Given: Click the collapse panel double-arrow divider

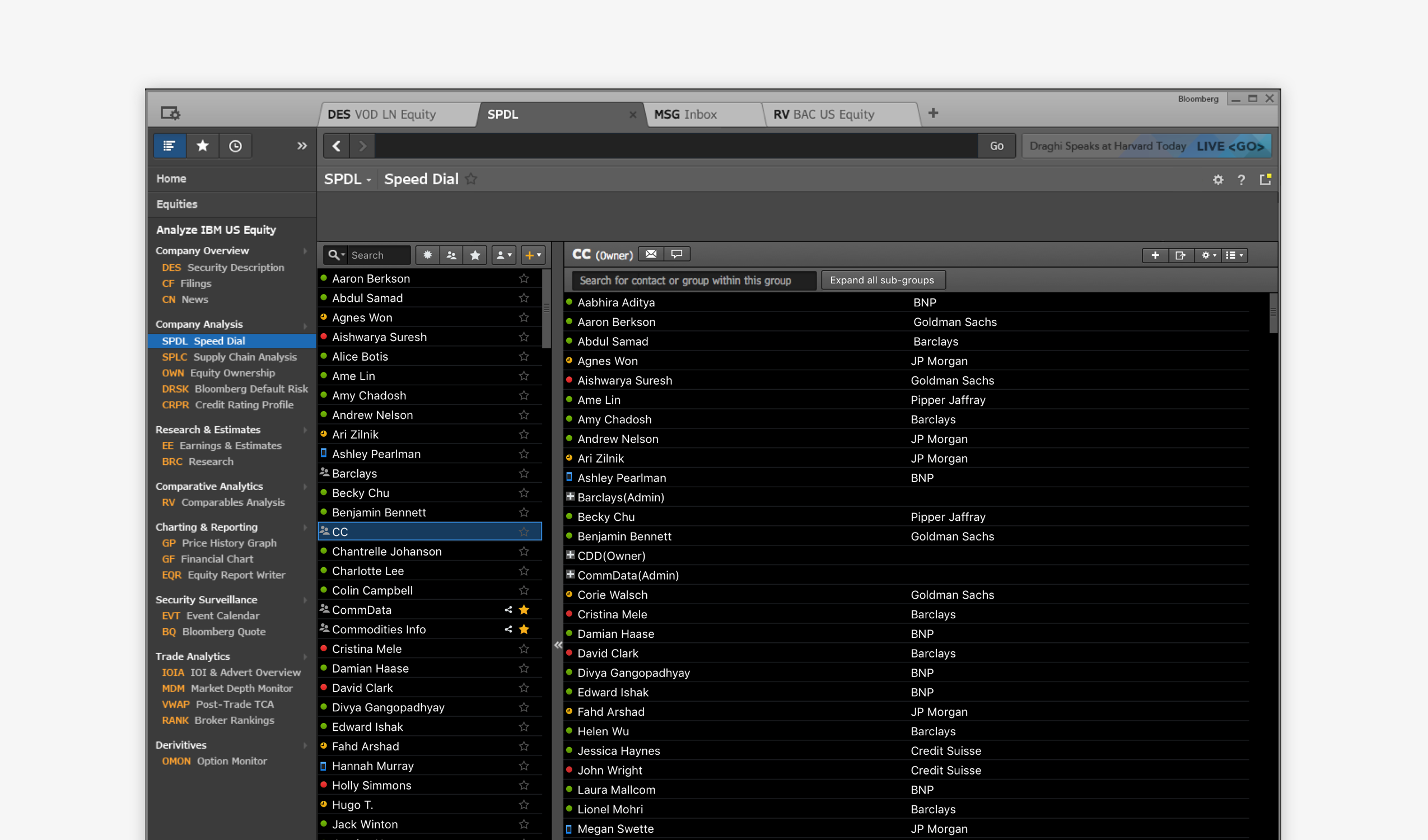Looking at the screenshot, I should (558, 645).
